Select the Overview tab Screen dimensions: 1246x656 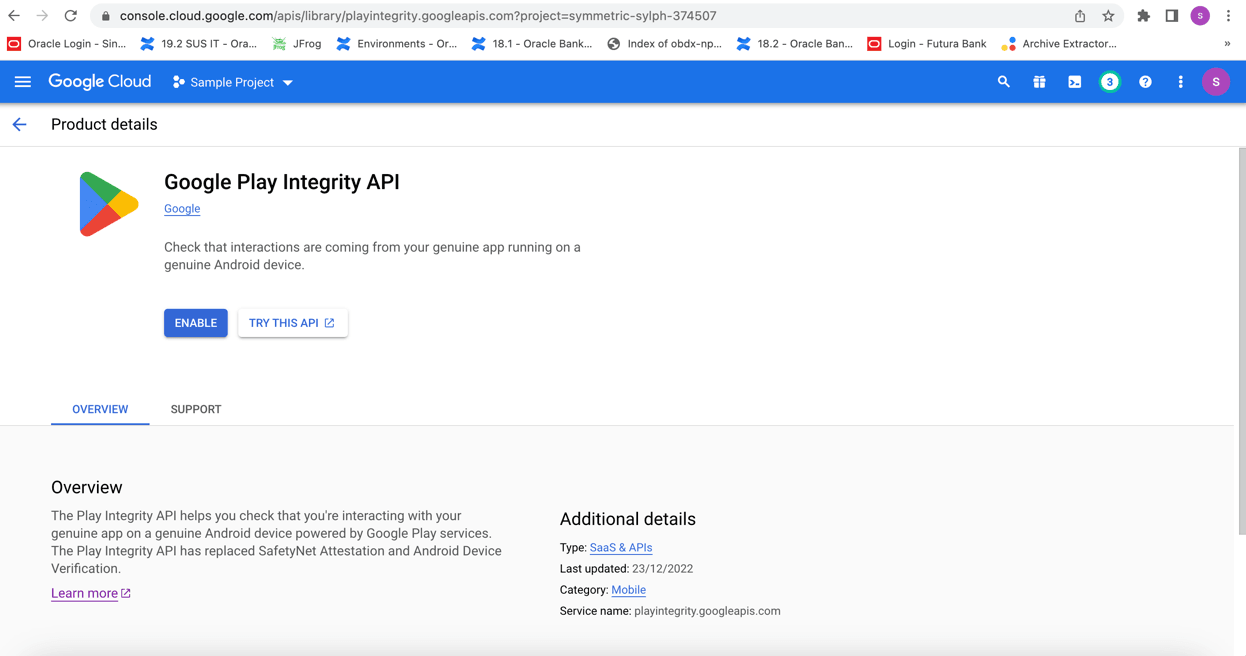coord(100,409)
